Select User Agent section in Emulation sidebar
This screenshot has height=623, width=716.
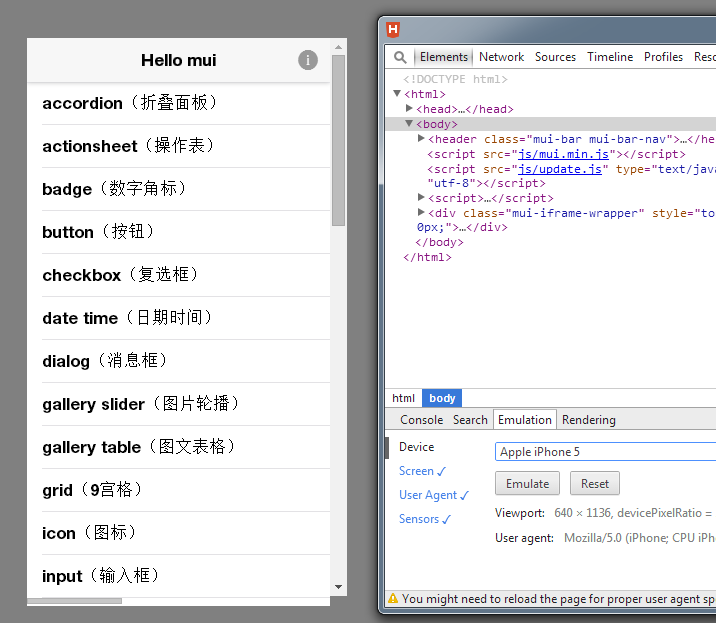click(433, 495)
